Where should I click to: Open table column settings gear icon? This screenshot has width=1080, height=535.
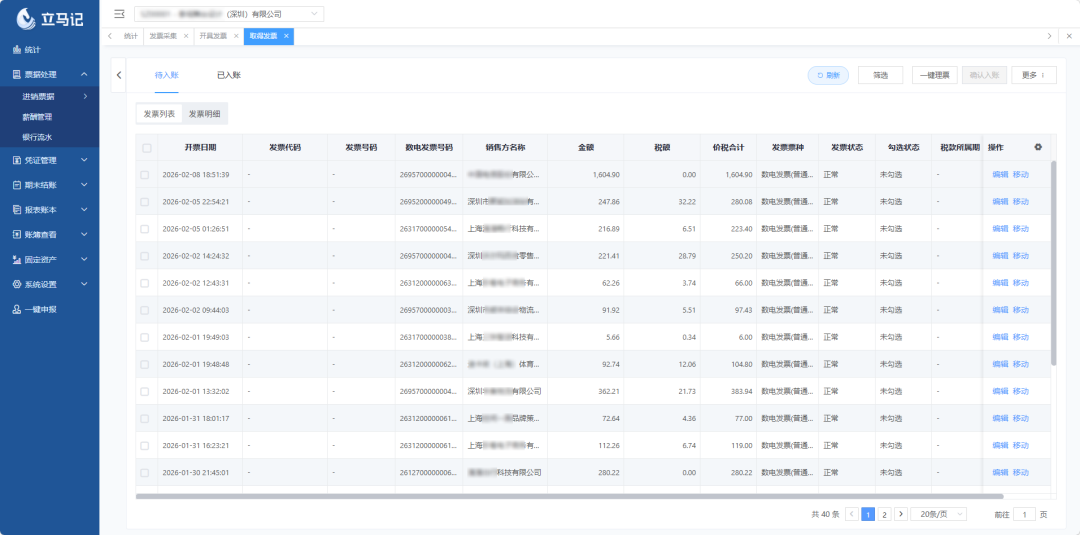point(1038,147)
